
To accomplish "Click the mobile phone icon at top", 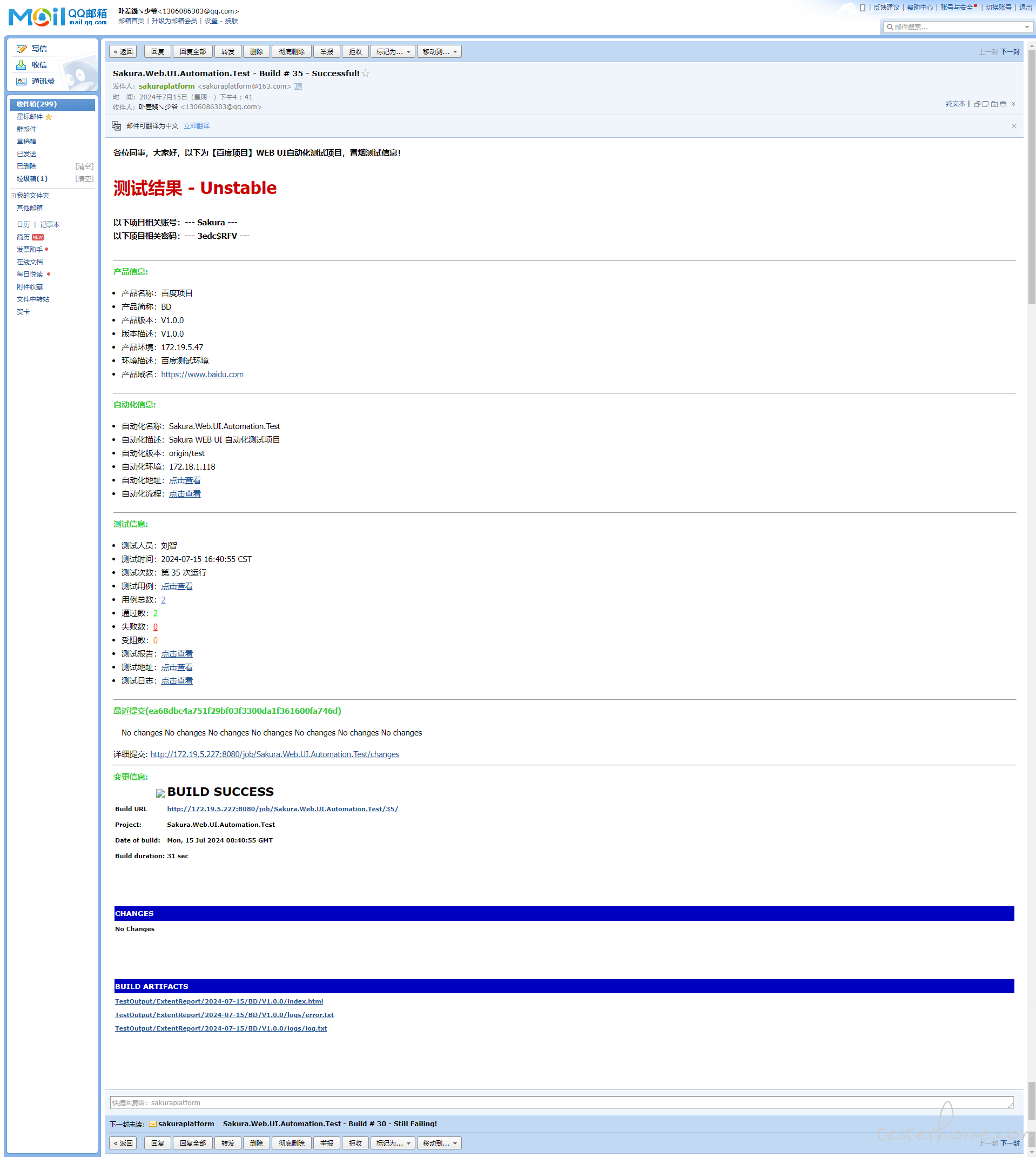I will 863,8.
